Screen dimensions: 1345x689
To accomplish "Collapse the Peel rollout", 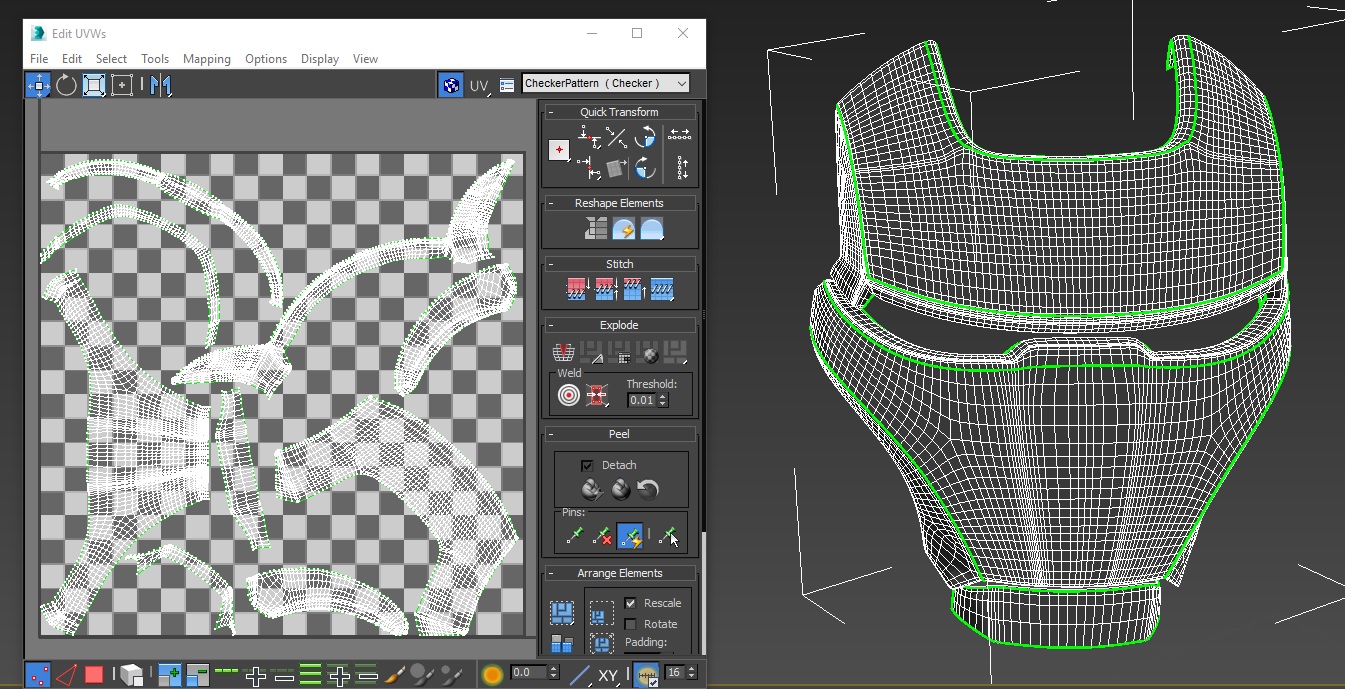I will pos(550,434).
